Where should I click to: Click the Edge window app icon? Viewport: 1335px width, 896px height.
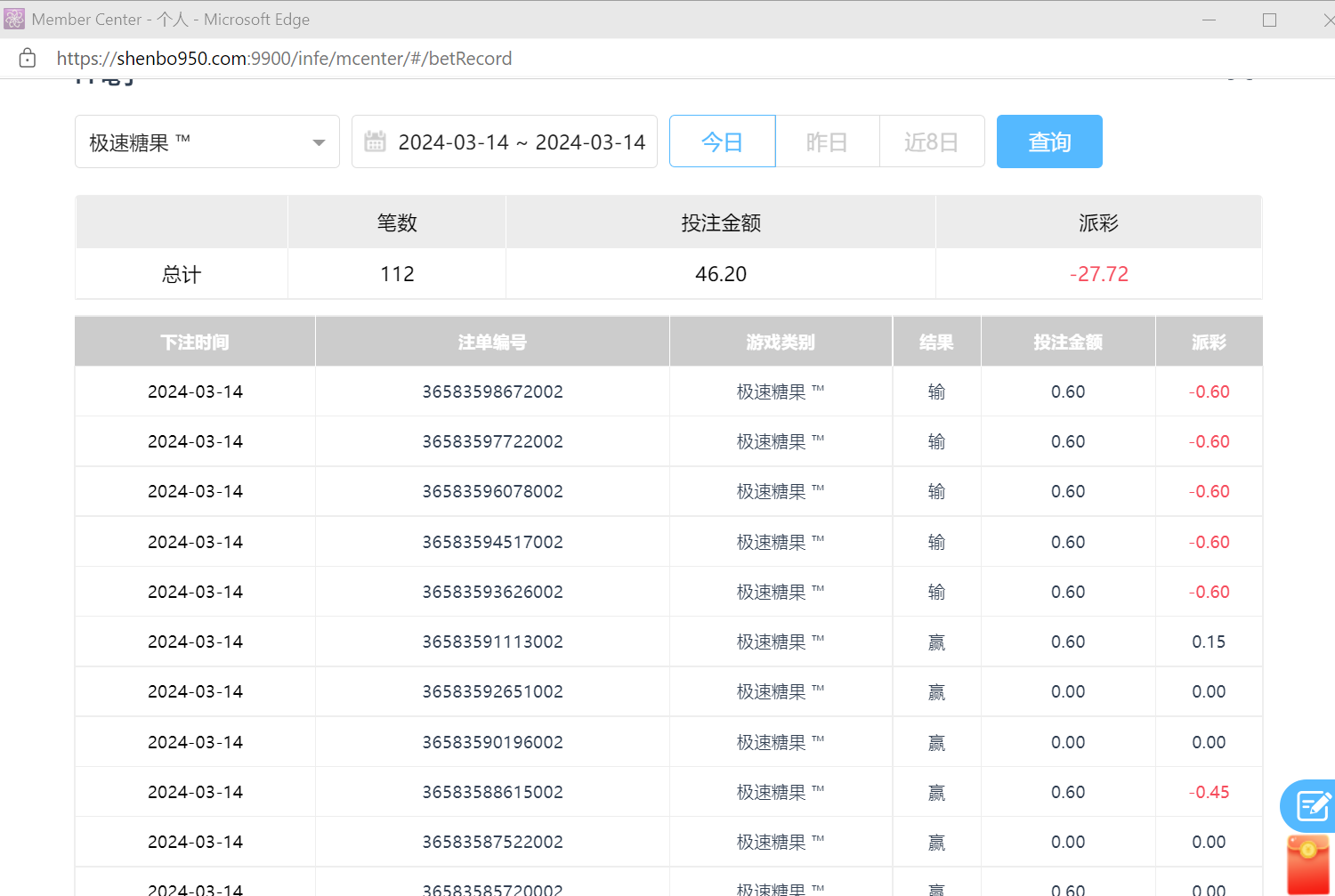pyautogui.click(x=14, y=19)
